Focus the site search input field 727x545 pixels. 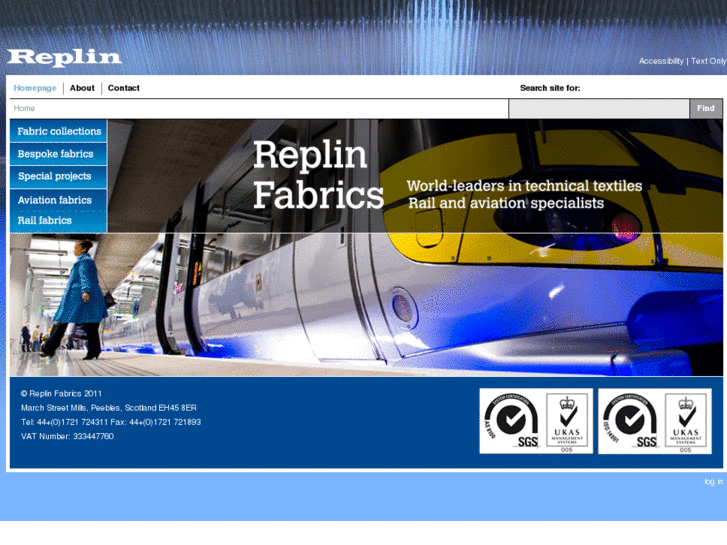coord(599,109)
